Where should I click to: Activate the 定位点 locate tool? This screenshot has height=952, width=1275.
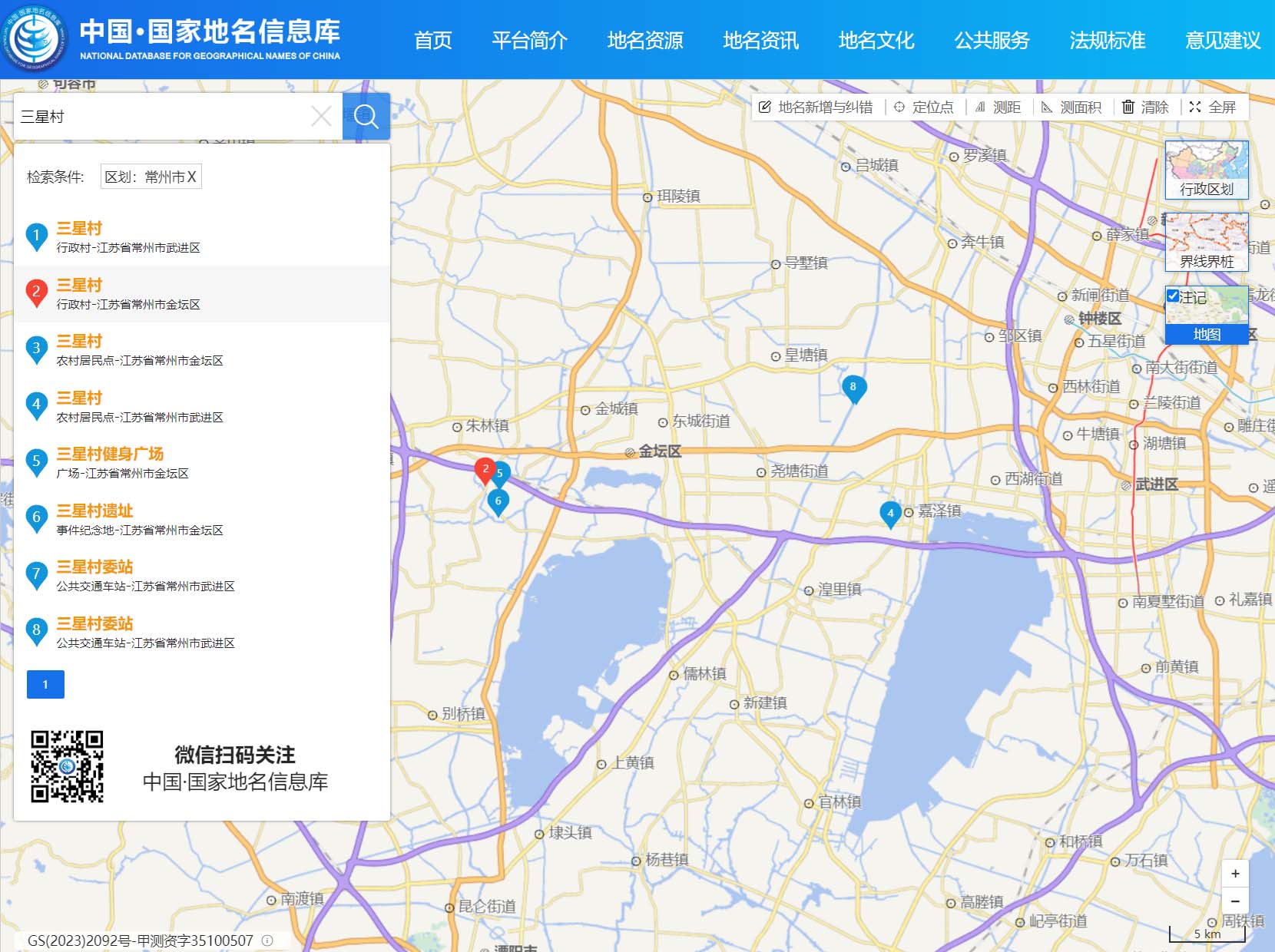[x=923, y=107]
